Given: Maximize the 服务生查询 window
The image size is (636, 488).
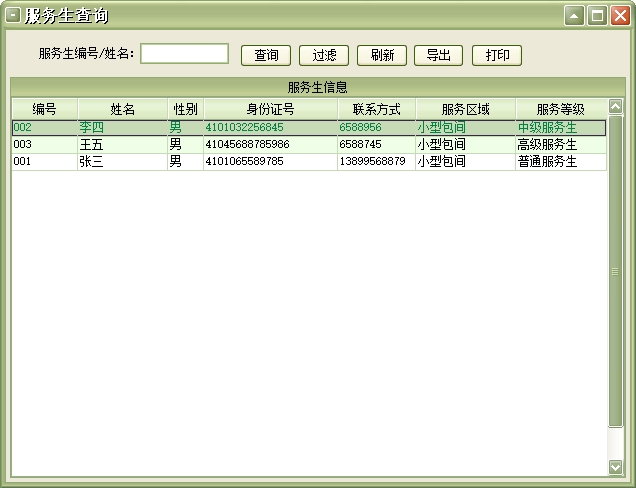Looking at the screenshot, I should coord(597,16).
